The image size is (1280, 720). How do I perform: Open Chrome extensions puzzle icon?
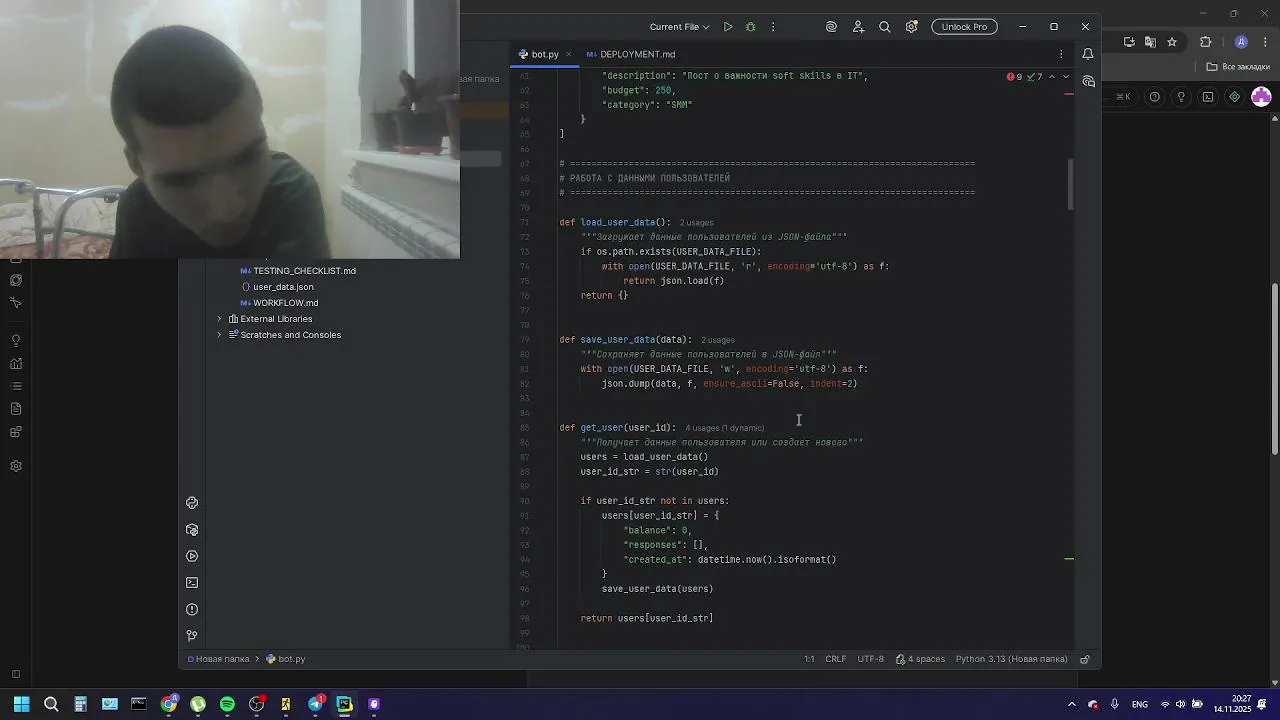1205,42
